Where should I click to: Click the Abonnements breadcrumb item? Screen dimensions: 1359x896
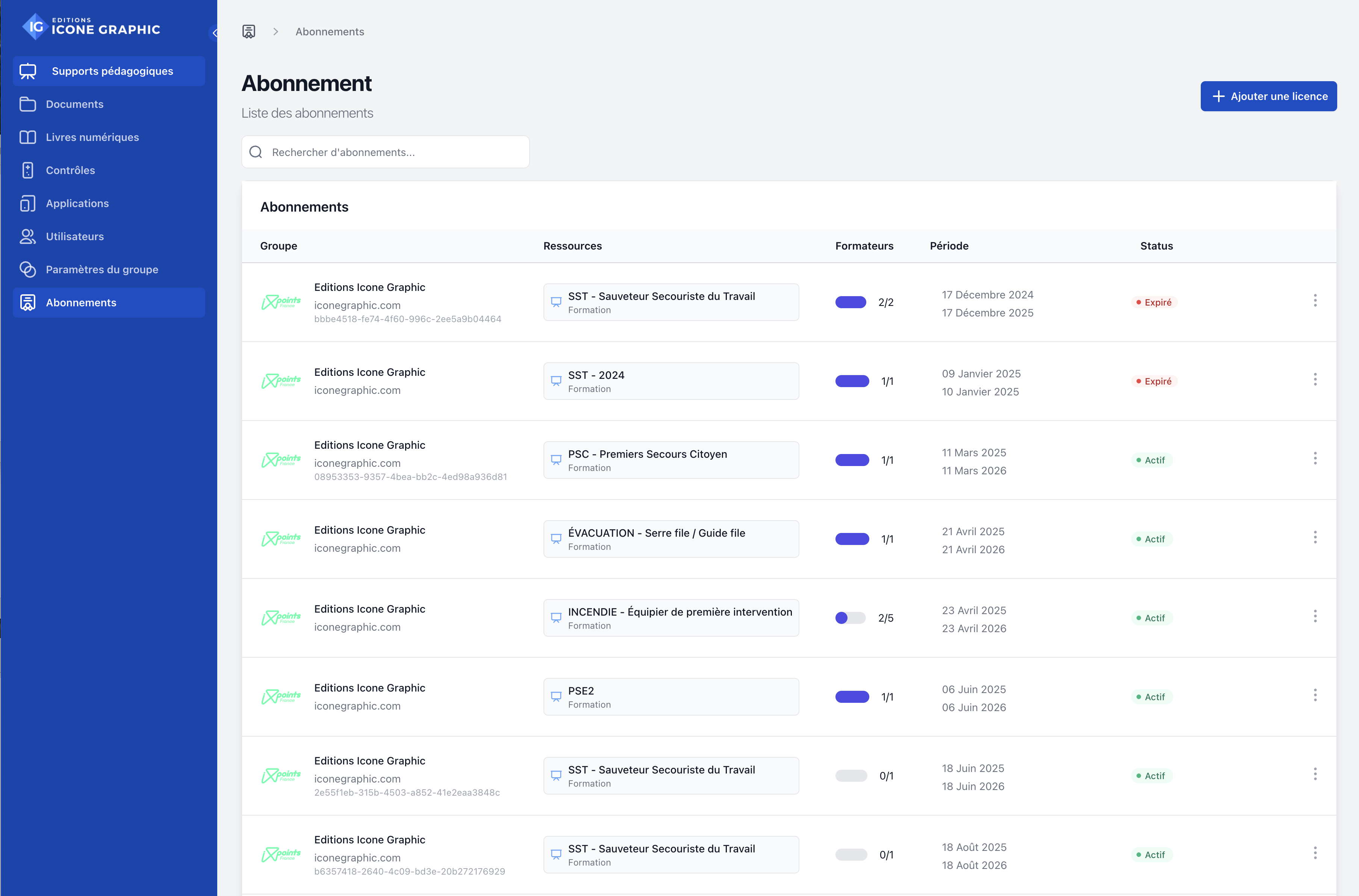point(330,32)
